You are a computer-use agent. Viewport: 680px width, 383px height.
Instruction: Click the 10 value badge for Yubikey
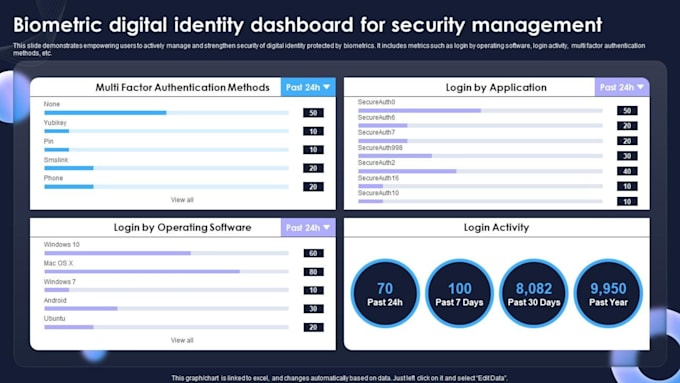314,131
